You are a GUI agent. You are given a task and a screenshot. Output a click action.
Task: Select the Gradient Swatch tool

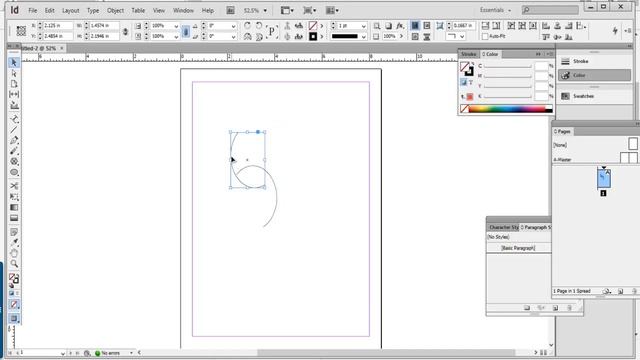click(14, 207)
